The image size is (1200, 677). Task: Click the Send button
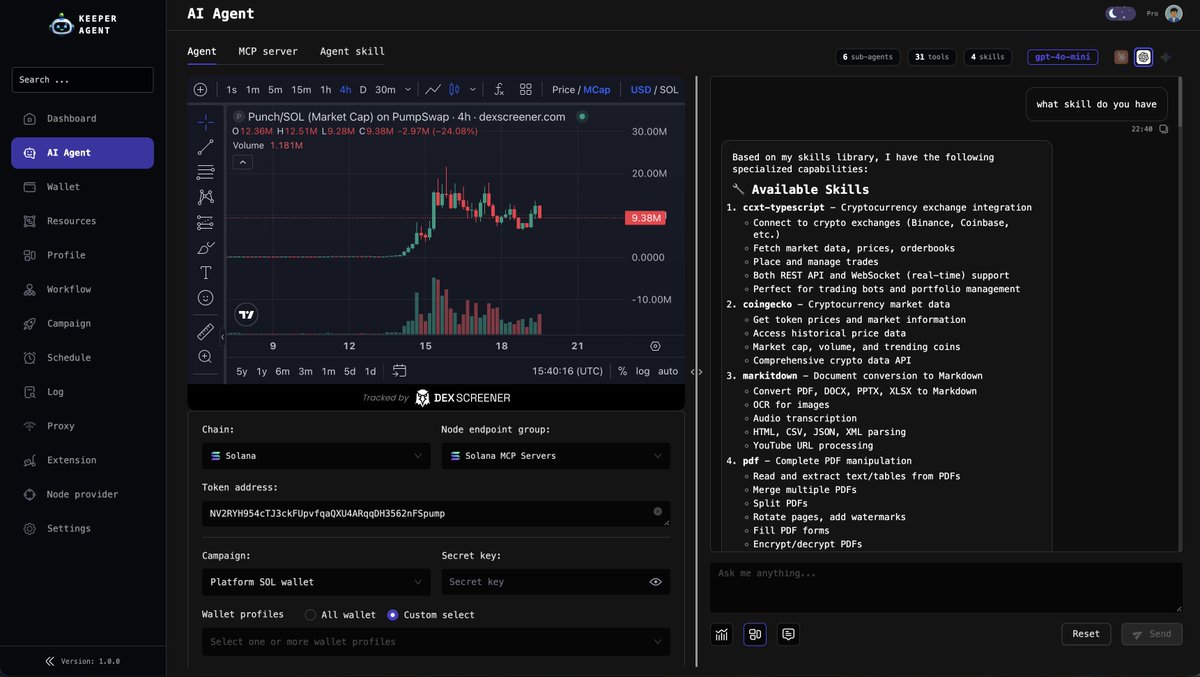[1151, 634]
